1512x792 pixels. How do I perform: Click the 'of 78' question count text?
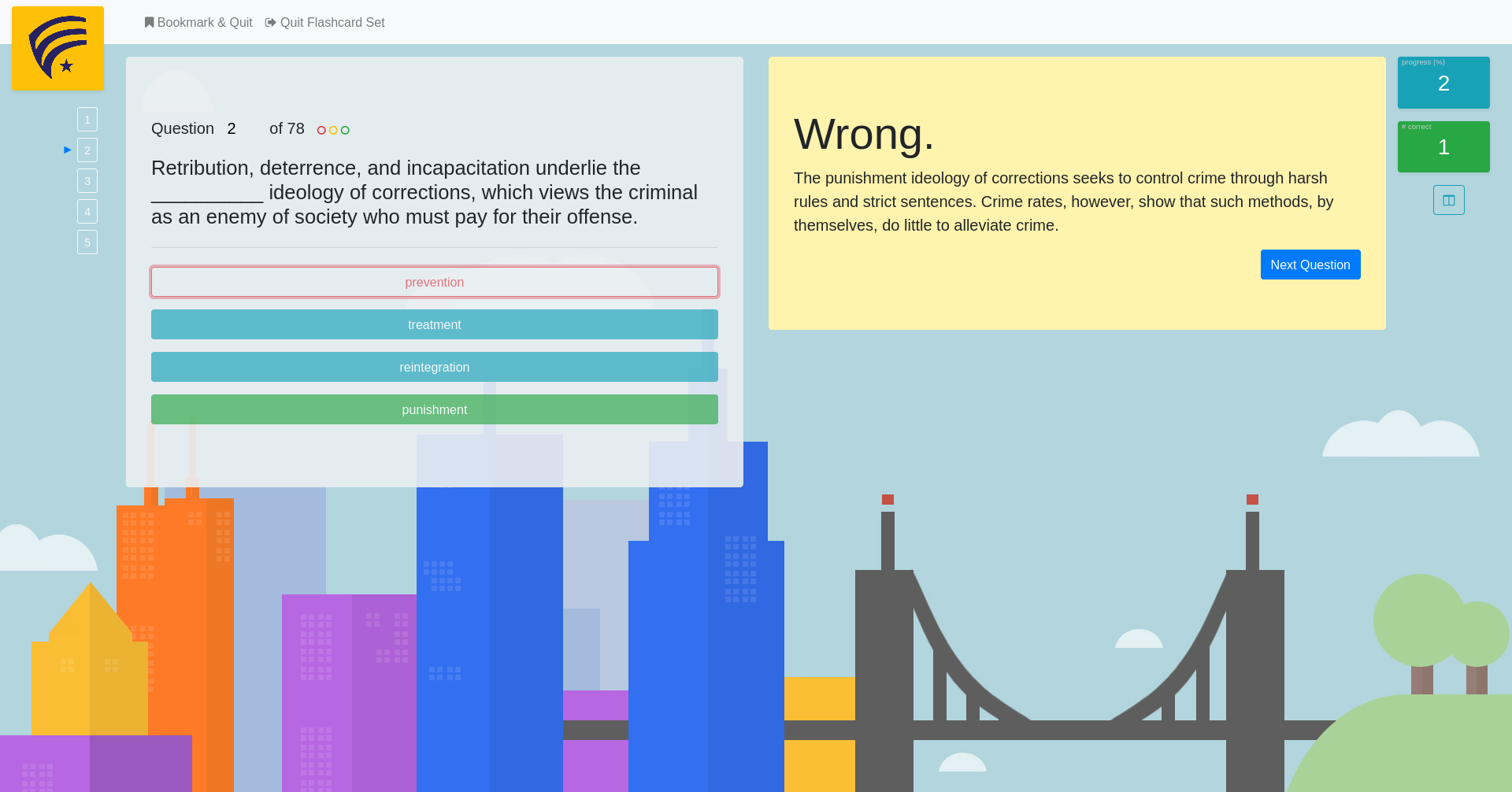click(x=287, y=128)
